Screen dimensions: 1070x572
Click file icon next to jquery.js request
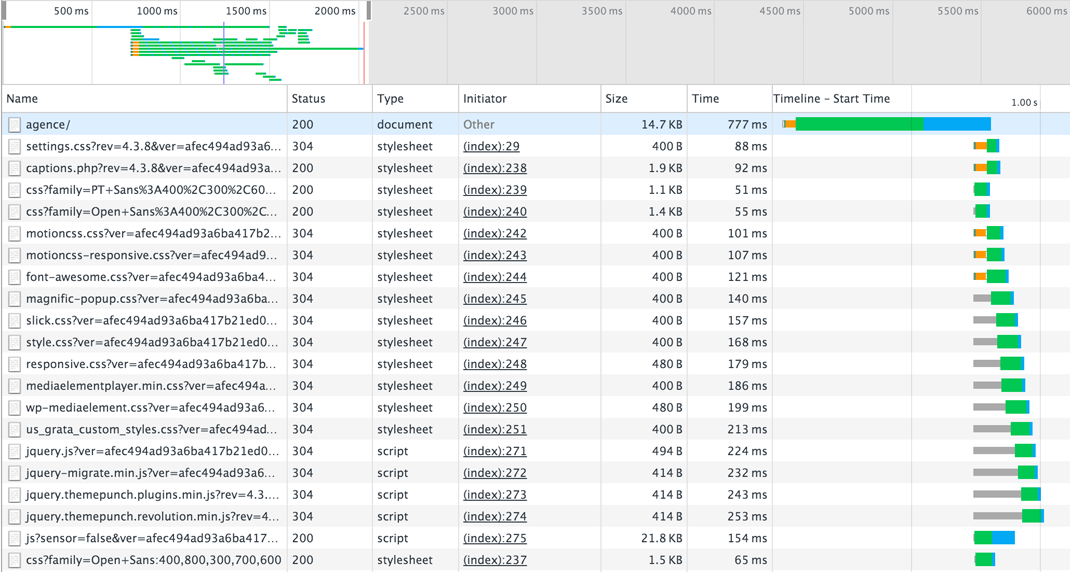pyautogui.click(x=14, y=452)
